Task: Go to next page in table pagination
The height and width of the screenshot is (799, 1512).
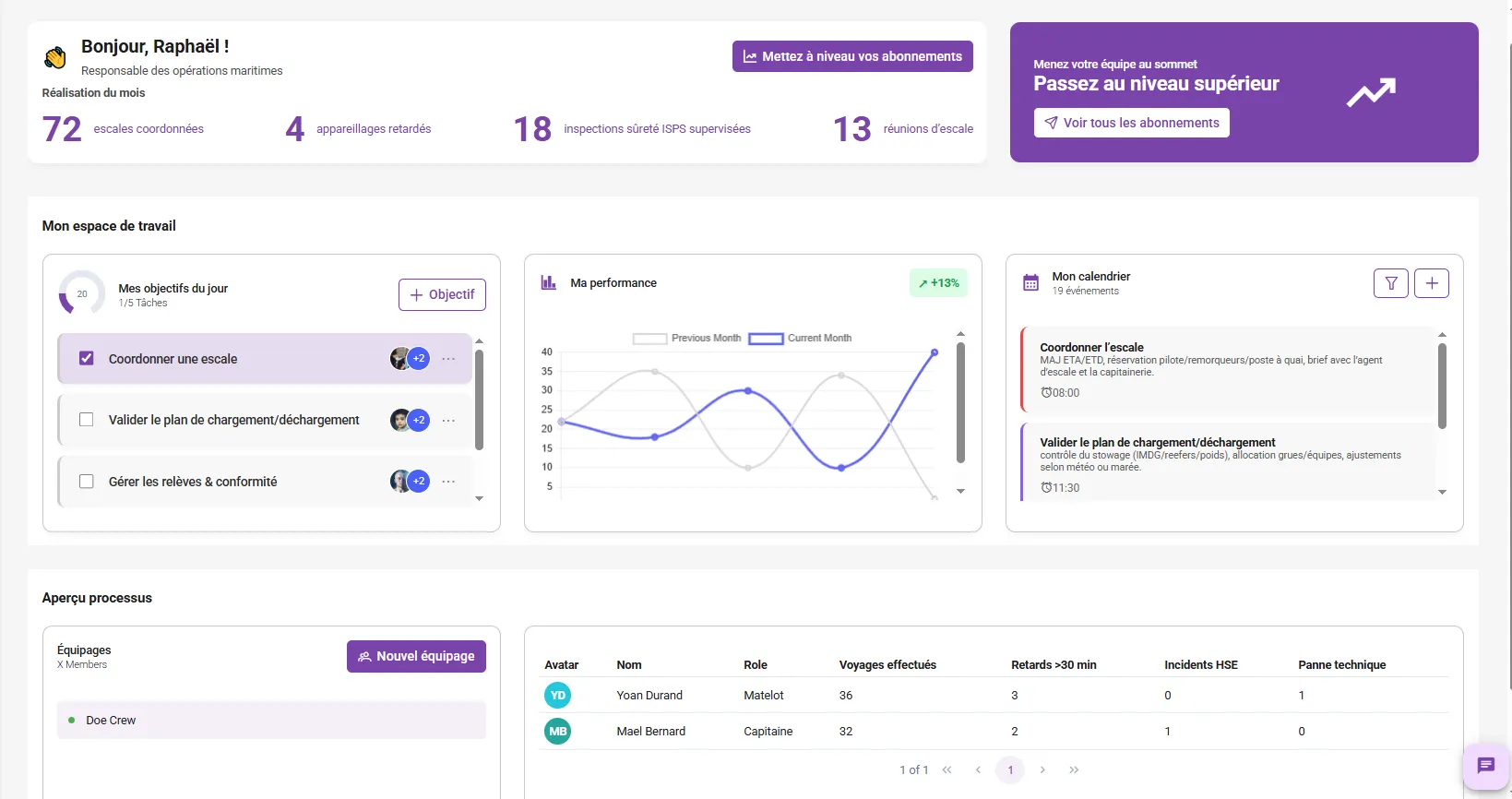Action: [1042, 769]
